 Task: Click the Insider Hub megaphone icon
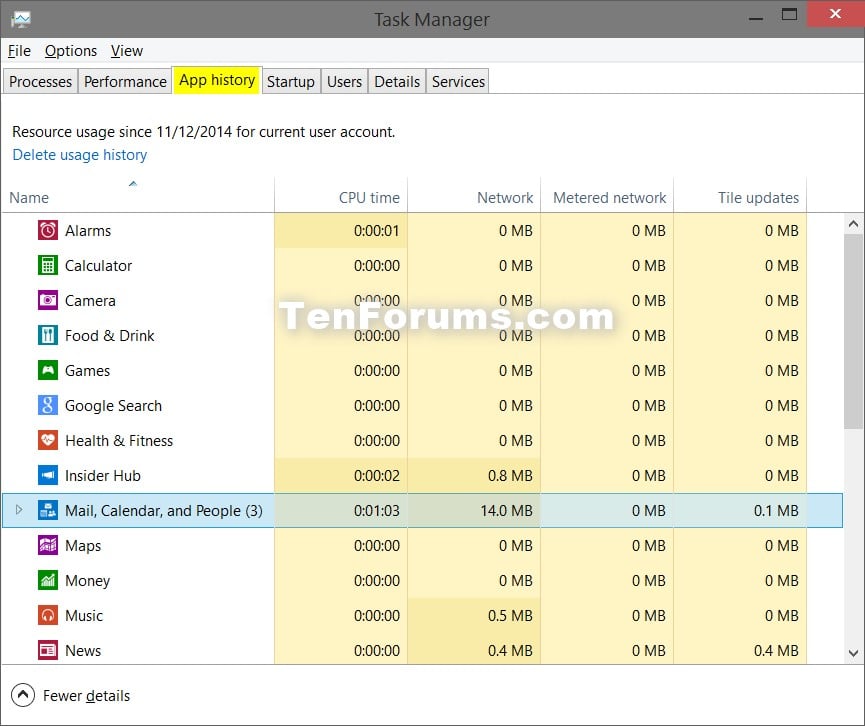(48, 476)
